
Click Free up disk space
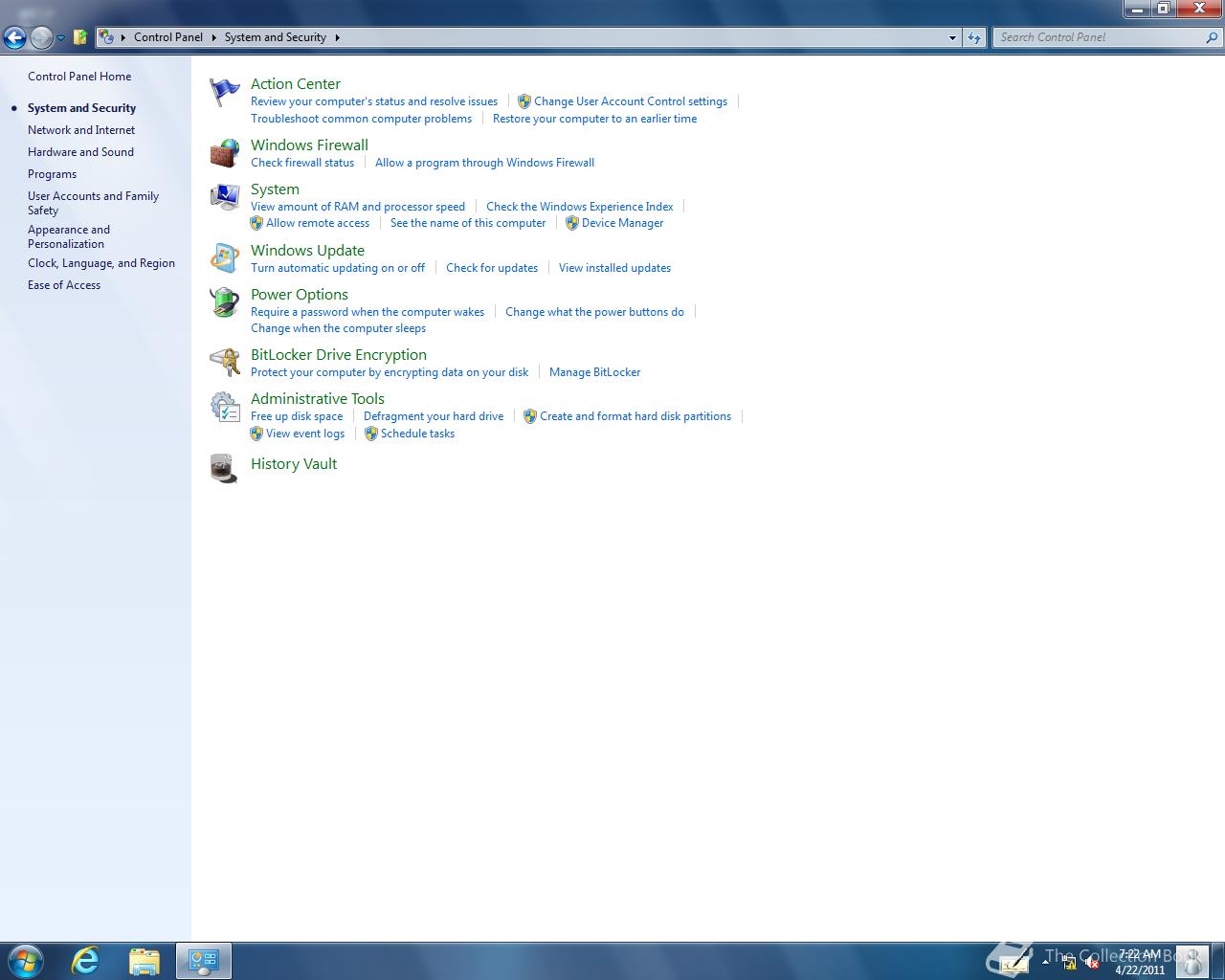(x=297, y=416)
